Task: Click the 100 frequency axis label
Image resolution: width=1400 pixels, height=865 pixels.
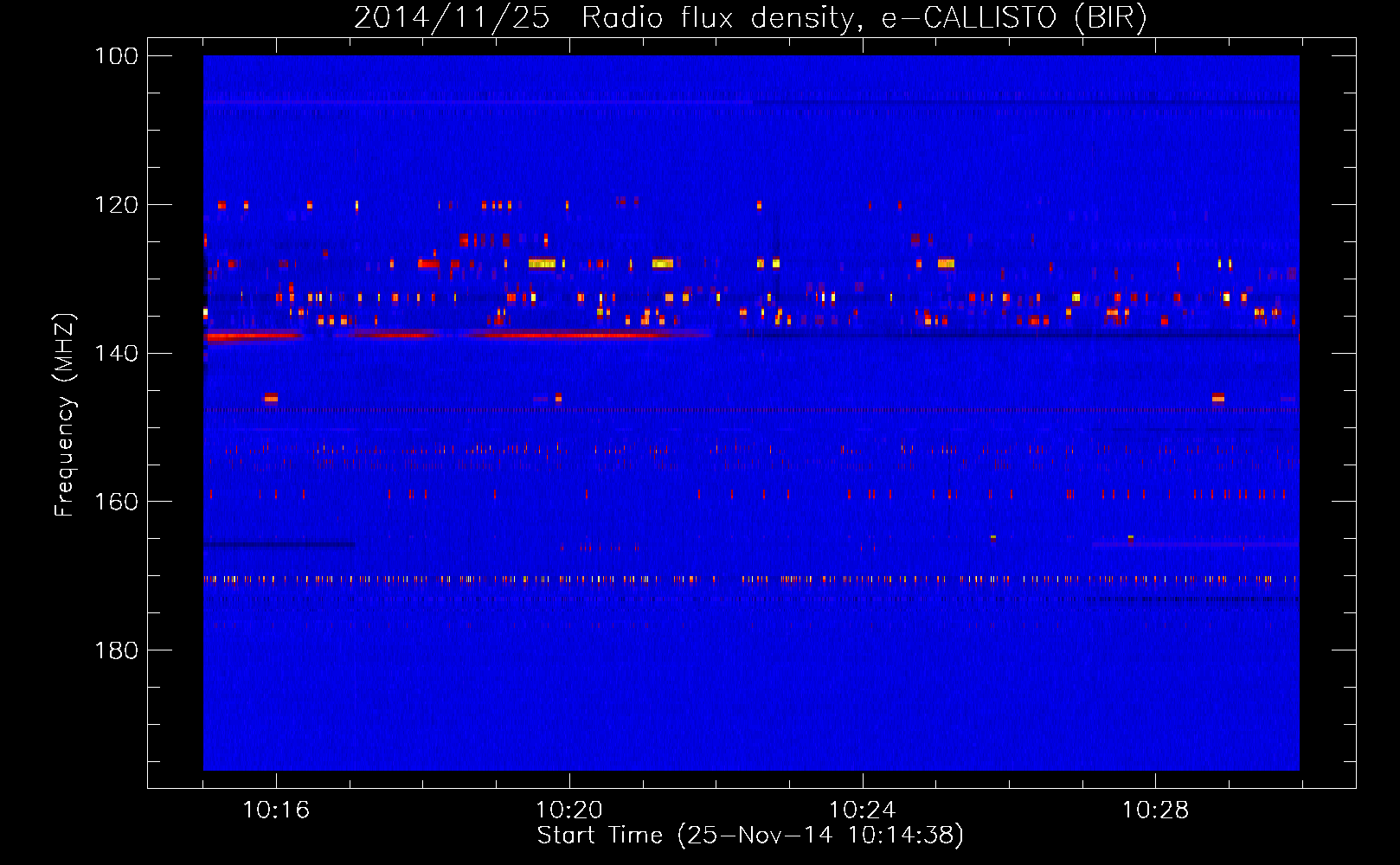Action: click(117, 56)
